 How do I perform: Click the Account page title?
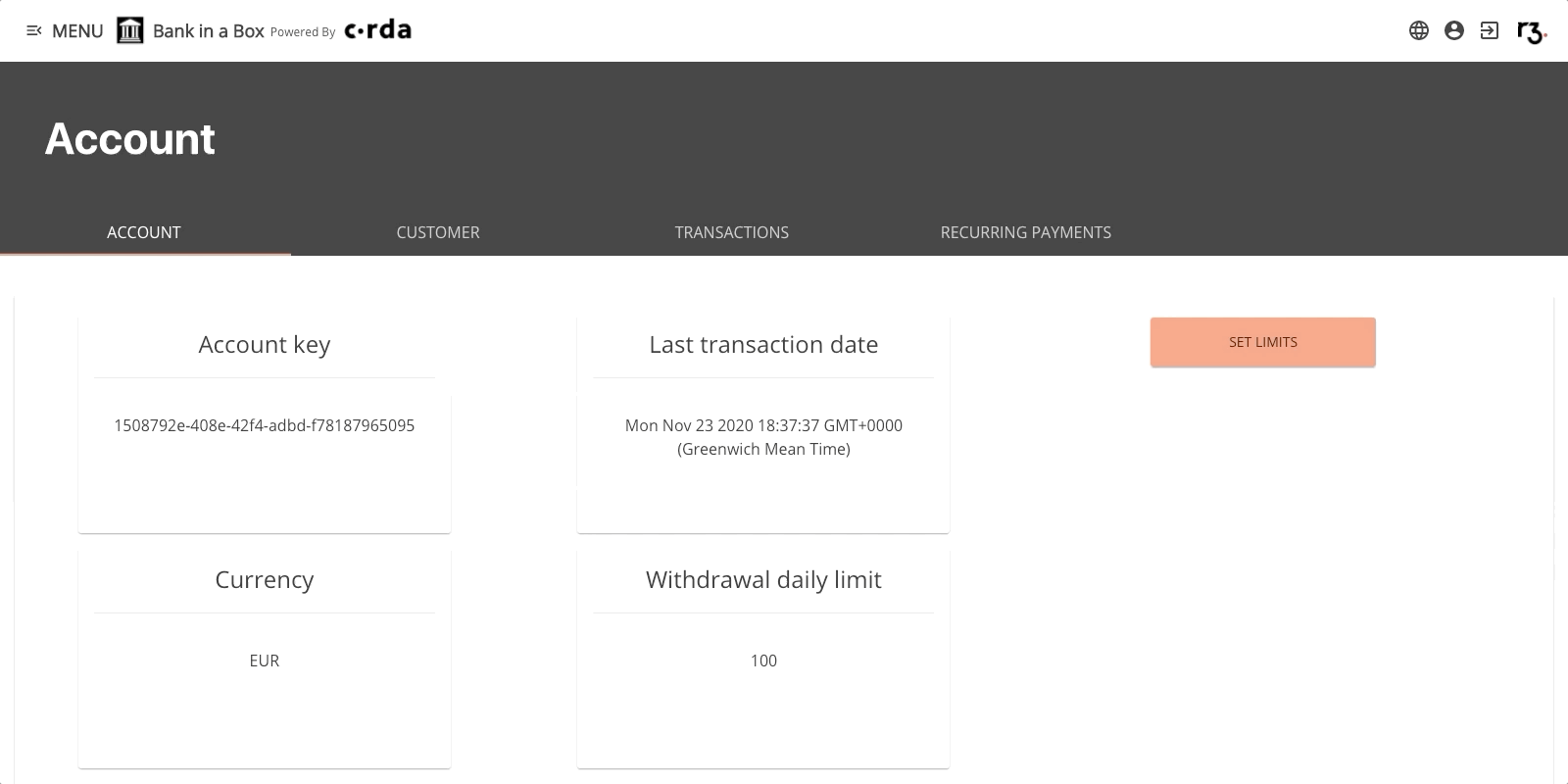click(x=130, y=139)
